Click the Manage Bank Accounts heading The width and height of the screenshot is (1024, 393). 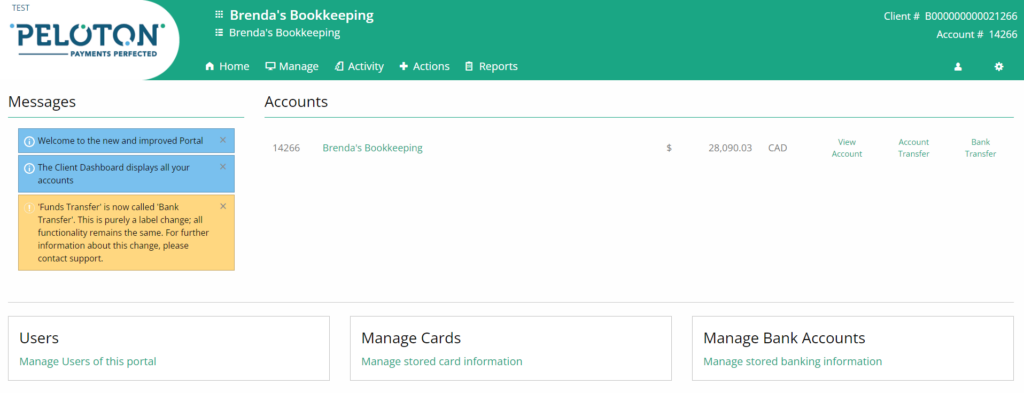click(784, 338)
